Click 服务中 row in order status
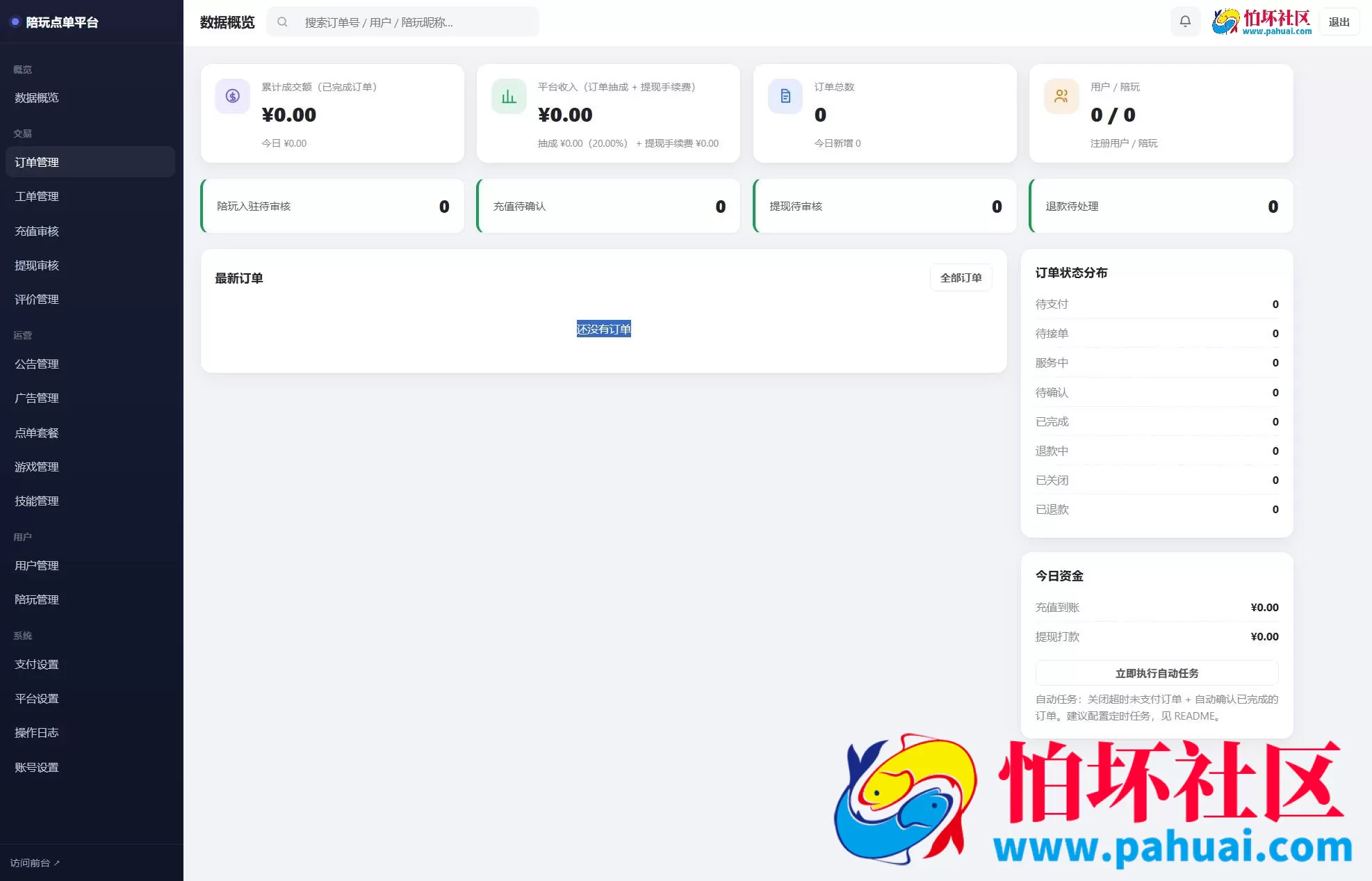This screenshot has width=1372, height=881. [1157, 363]
